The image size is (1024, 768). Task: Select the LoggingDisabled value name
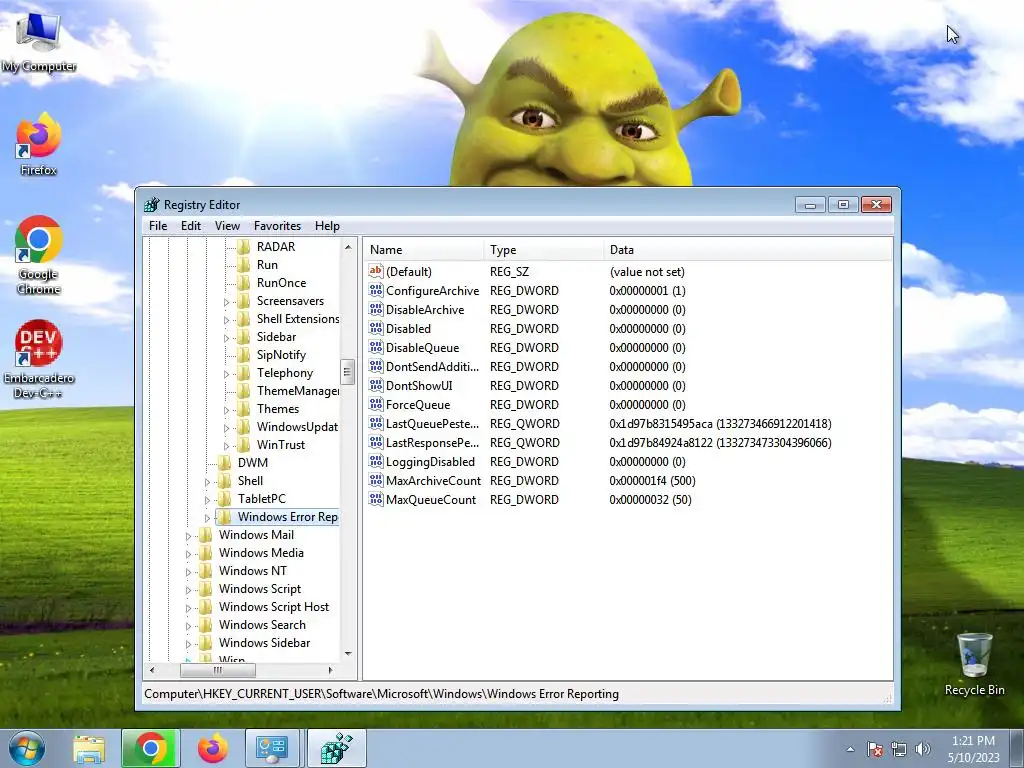click(430, 462)
